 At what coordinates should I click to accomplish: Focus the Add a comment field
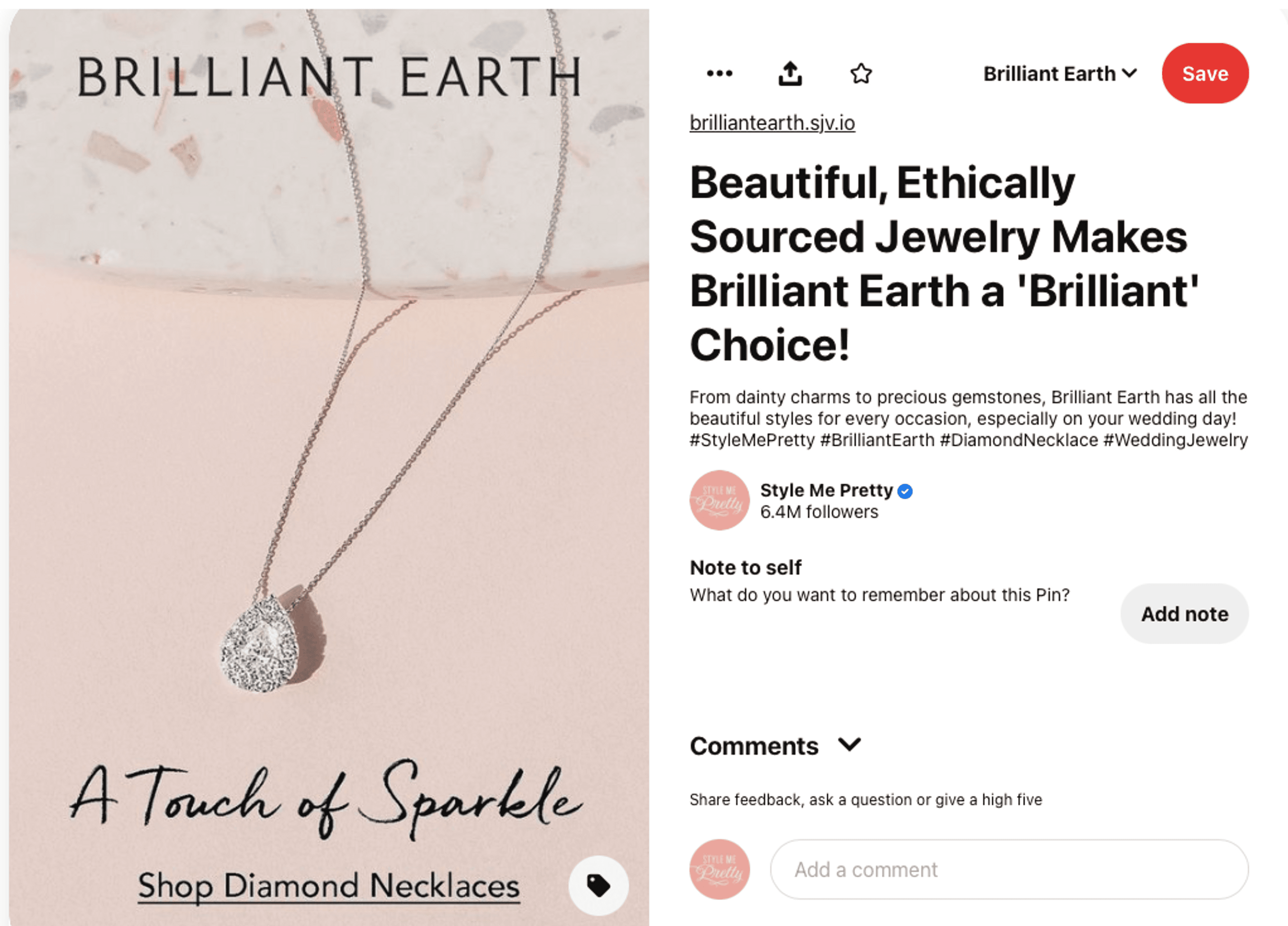(1009, 869)
